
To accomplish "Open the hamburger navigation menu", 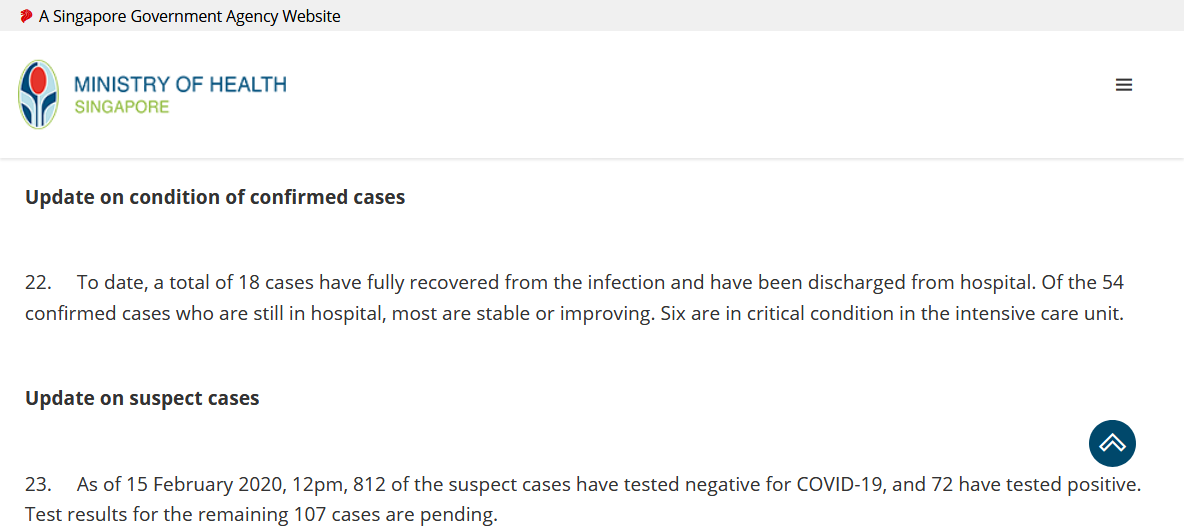I will (1124, 85).
